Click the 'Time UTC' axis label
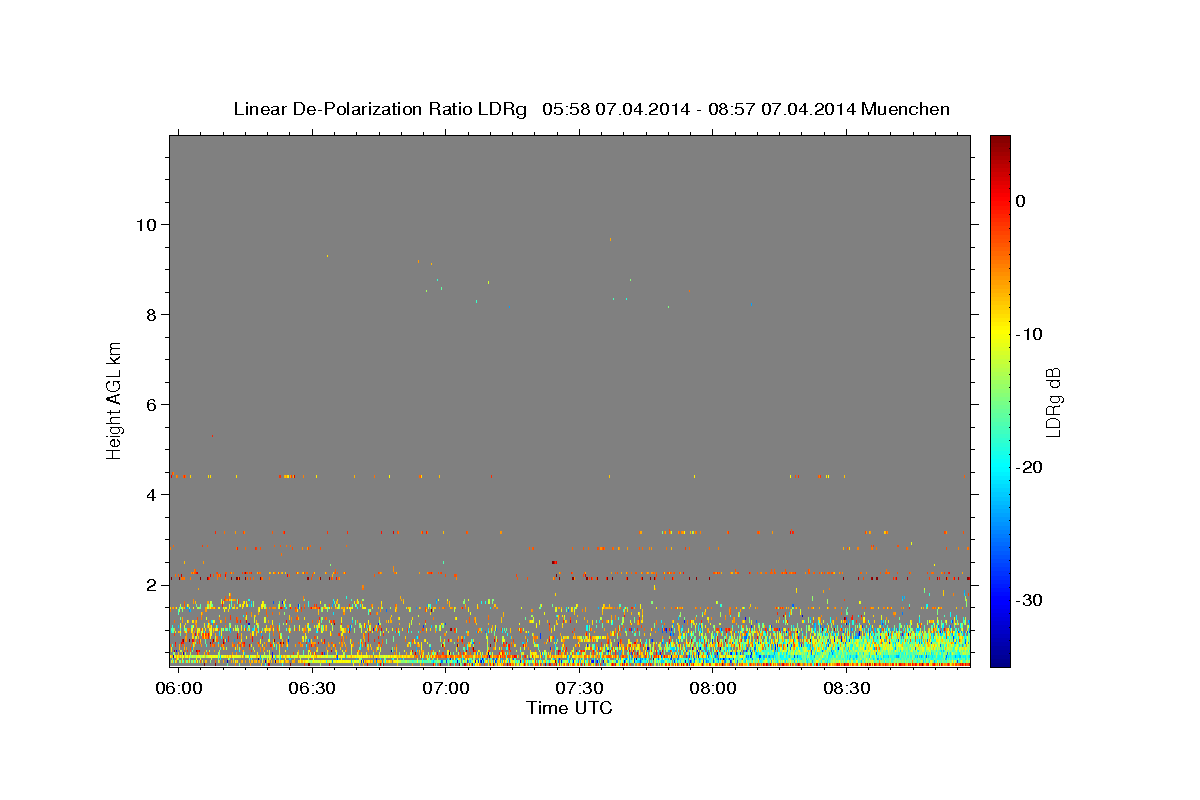The height and width of the screenshot is (800, 1200). pos(569,708)
